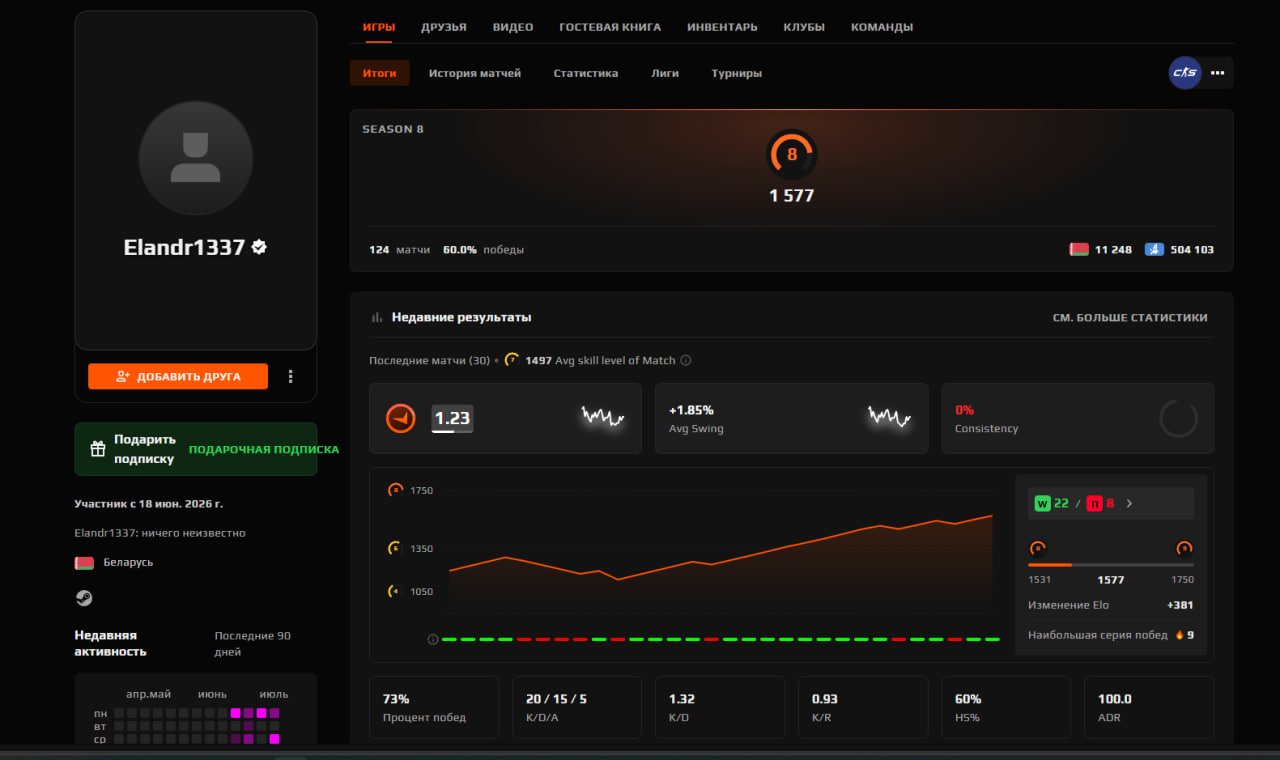Click the ADR 100.0 card
The image size is (1280, 760).
(1149, 707)
